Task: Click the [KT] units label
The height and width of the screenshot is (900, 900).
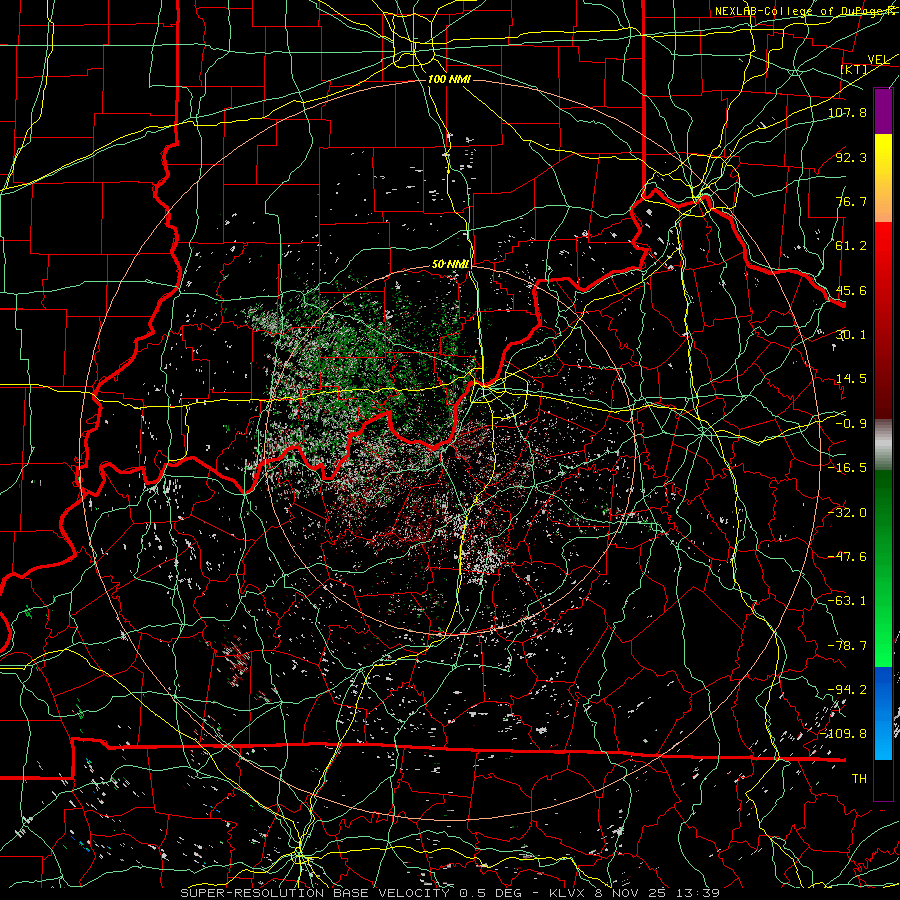Action: point(854,69)
